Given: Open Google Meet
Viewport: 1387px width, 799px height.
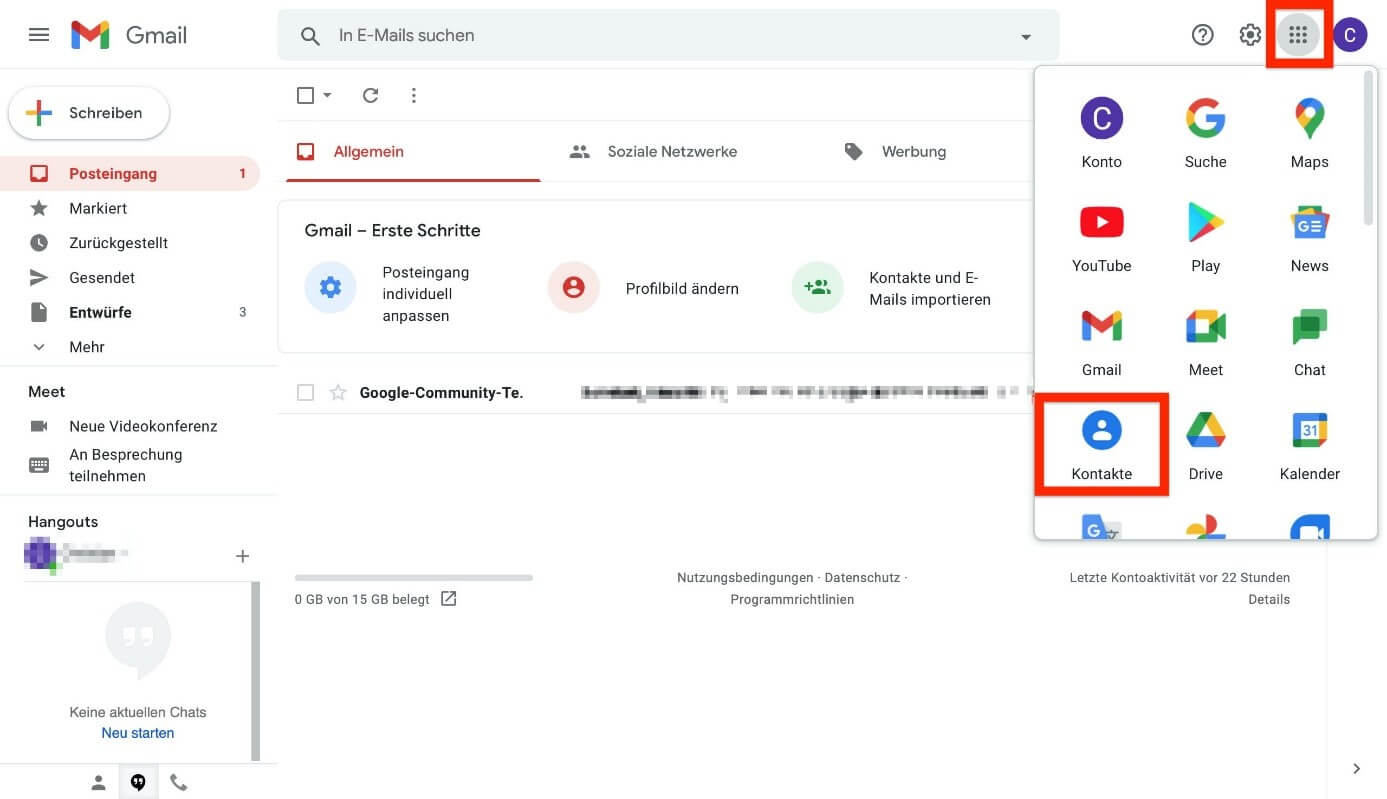Looking at the screenshot, I should coord(1205,340).
